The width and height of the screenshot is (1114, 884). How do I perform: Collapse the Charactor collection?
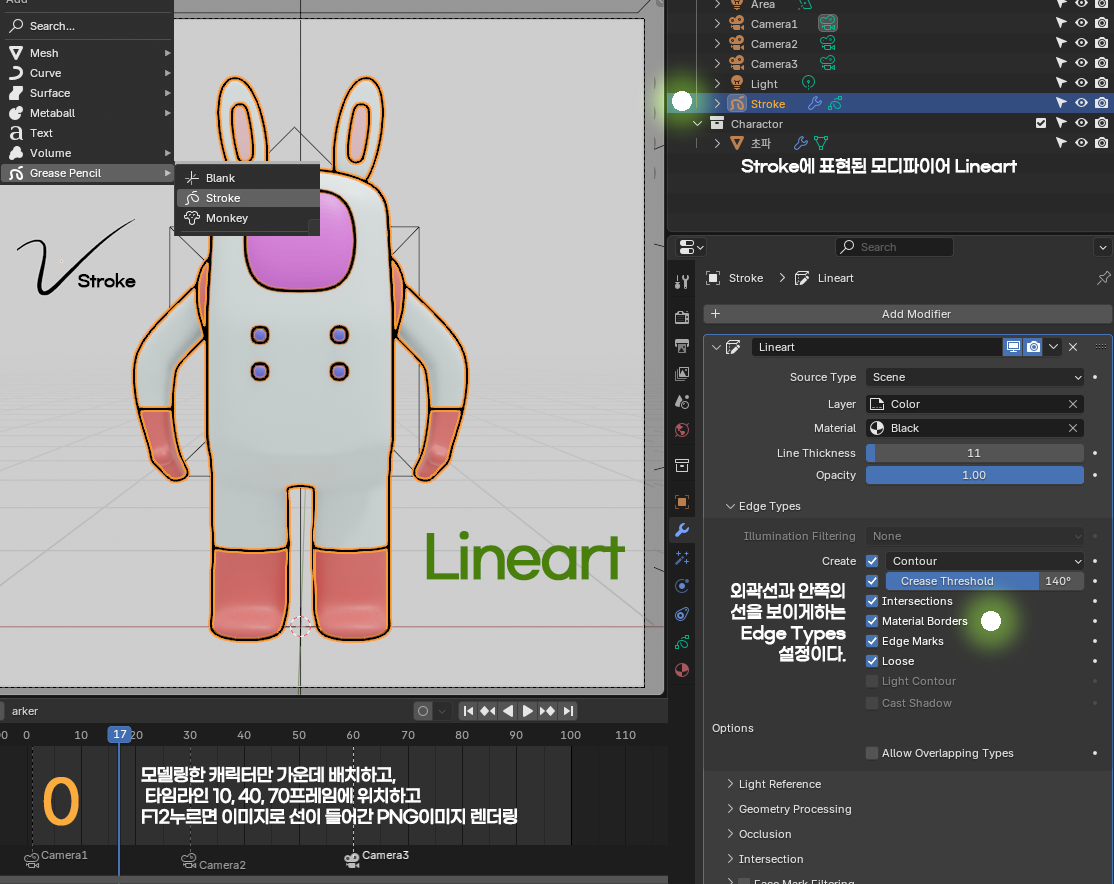click(698, 124)
